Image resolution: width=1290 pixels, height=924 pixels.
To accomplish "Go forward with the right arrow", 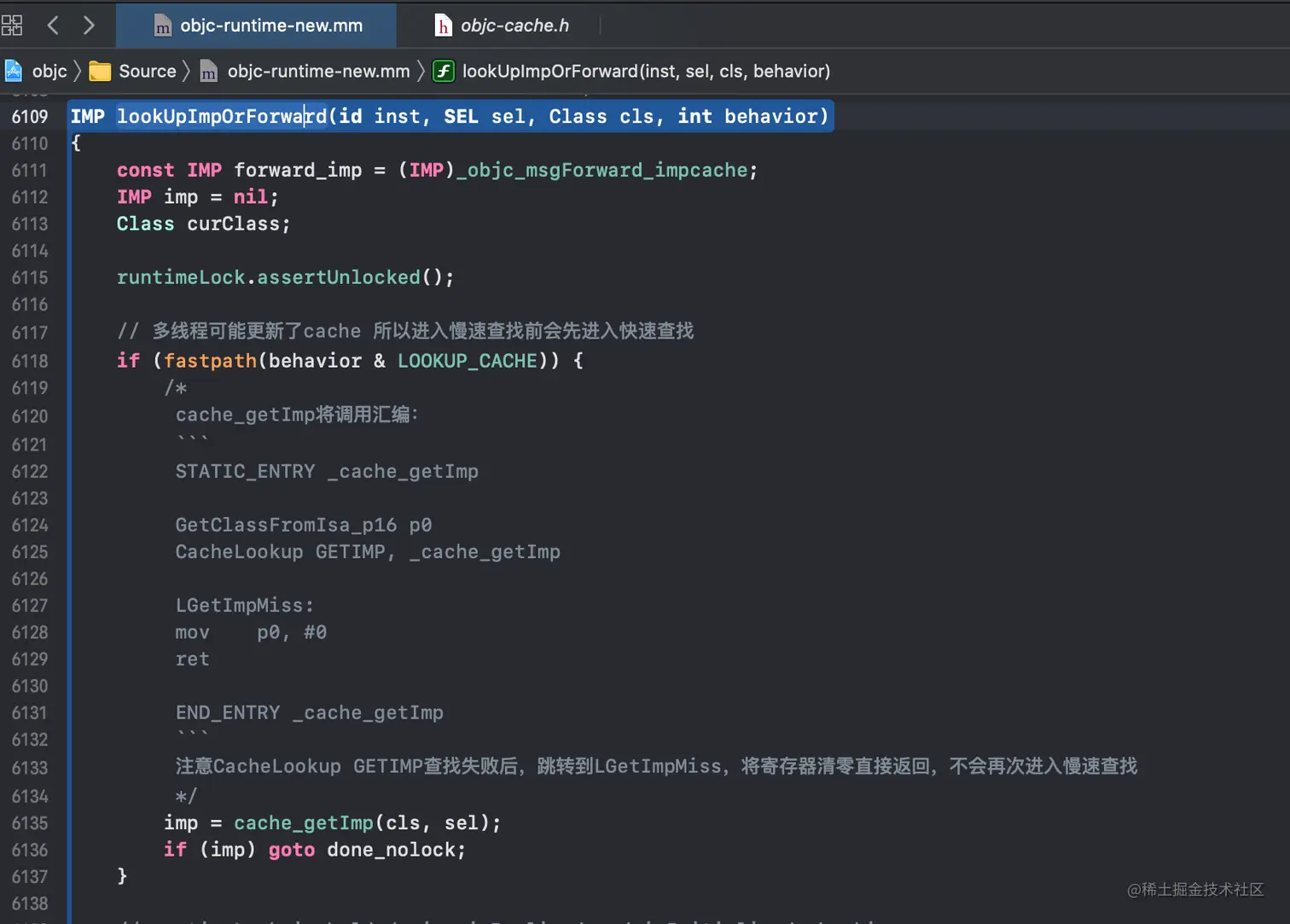I will click(x=89, y=26).
